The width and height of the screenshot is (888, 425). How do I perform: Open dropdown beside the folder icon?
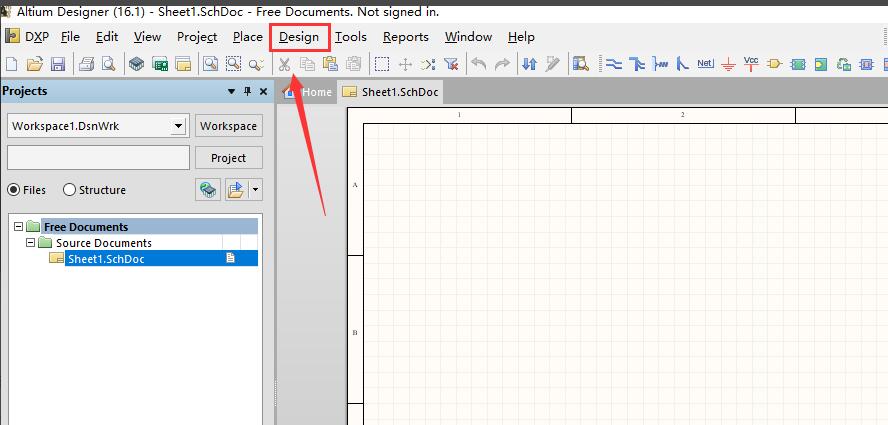pos(255,190)
